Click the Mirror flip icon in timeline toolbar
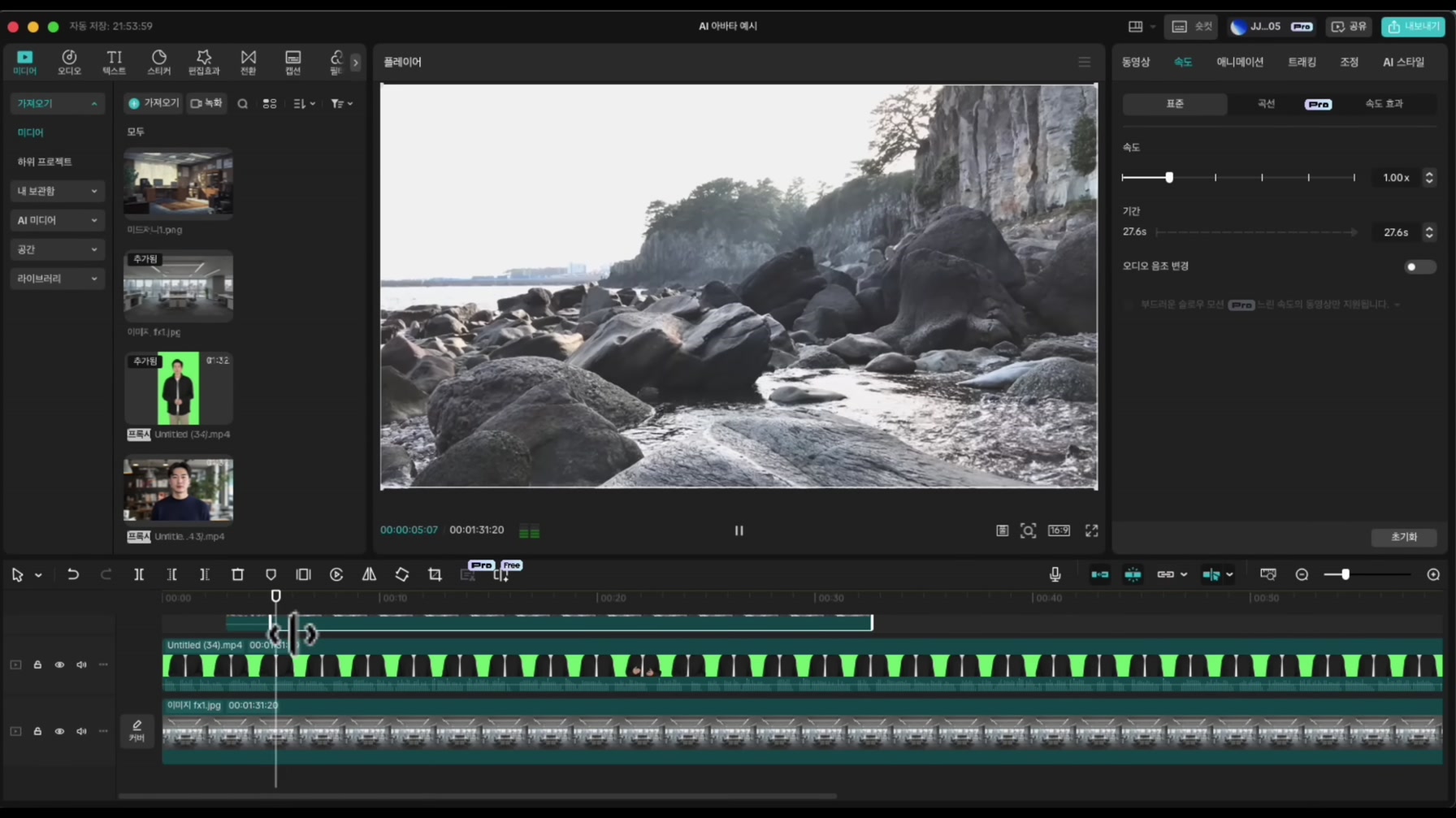This screenshot has width=1456, height=818. tap(369, 574)
